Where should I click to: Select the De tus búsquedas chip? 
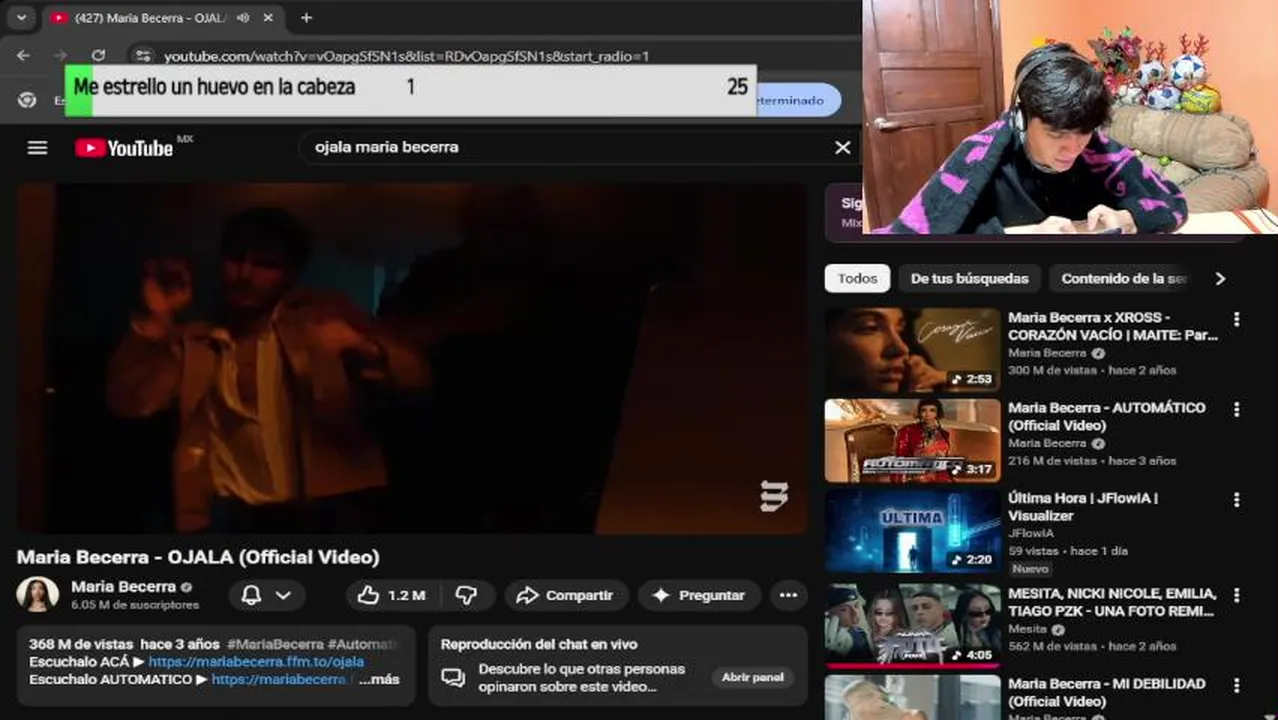tap(969, 279)
